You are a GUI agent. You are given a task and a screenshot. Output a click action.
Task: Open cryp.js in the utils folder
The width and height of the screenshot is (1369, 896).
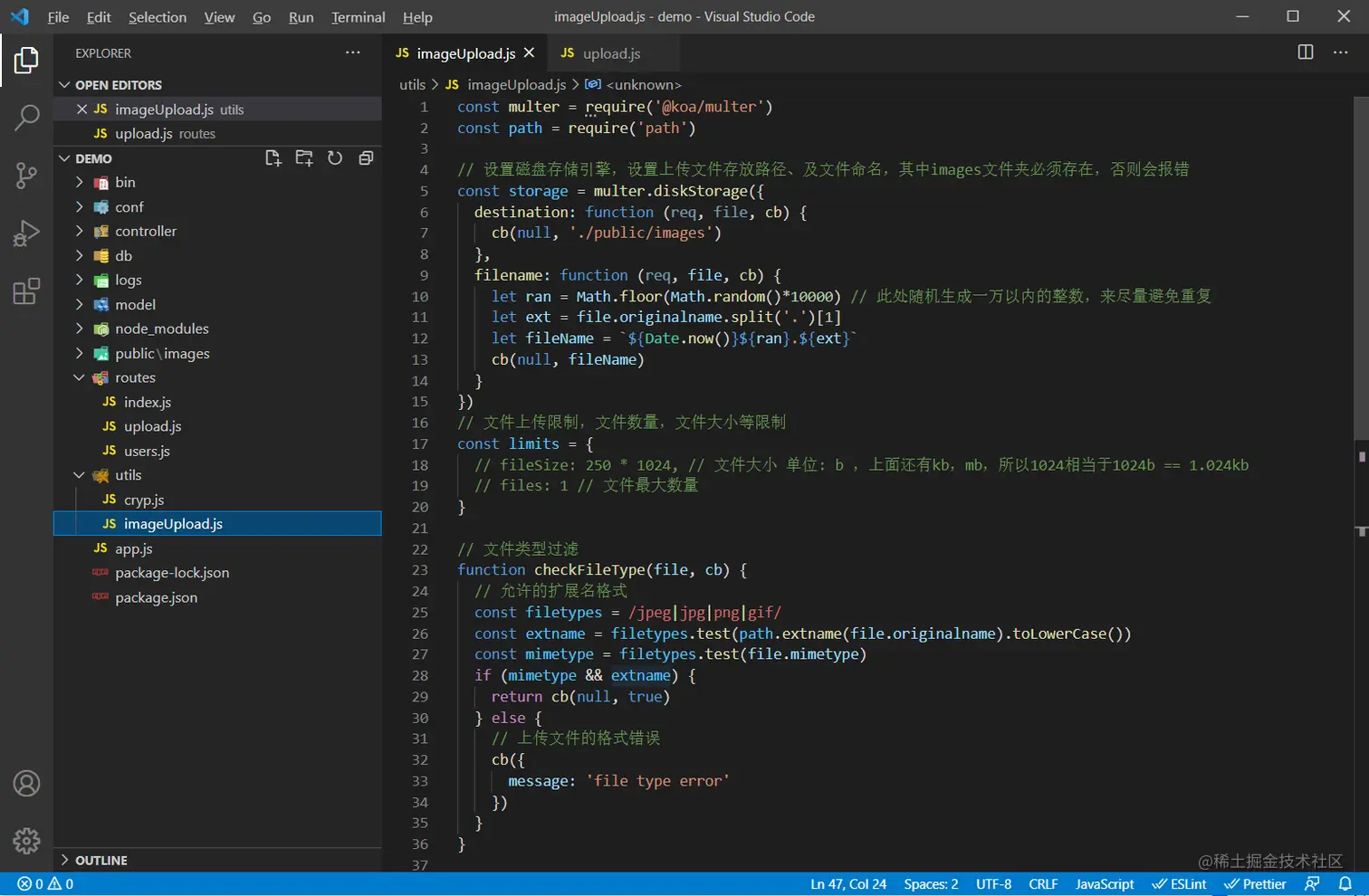(x=143, y=500)
